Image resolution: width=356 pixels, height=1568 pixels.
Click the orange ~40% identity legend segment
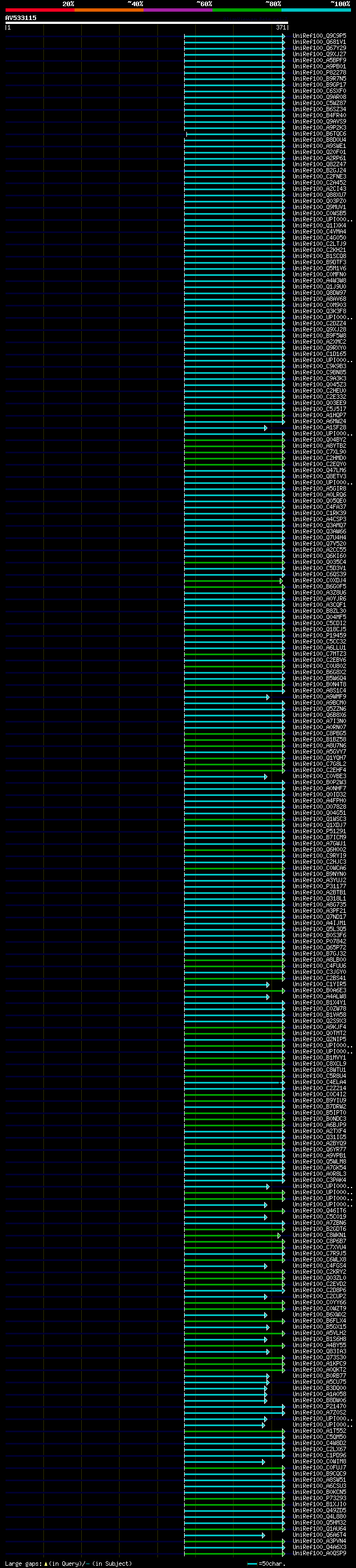pyautogui.click(x=109, y=10)
